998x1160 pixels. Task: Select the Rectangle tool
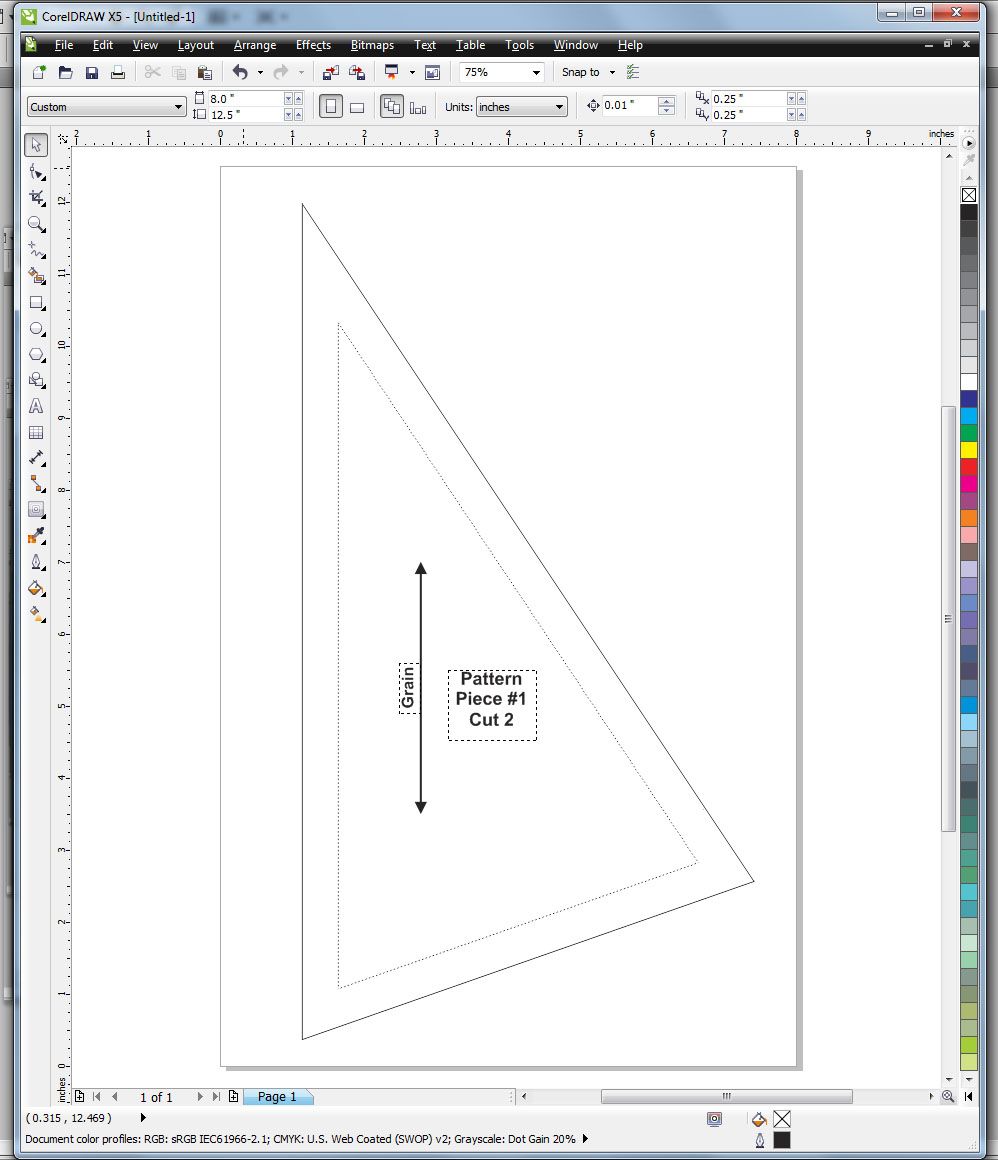(36, 303)
